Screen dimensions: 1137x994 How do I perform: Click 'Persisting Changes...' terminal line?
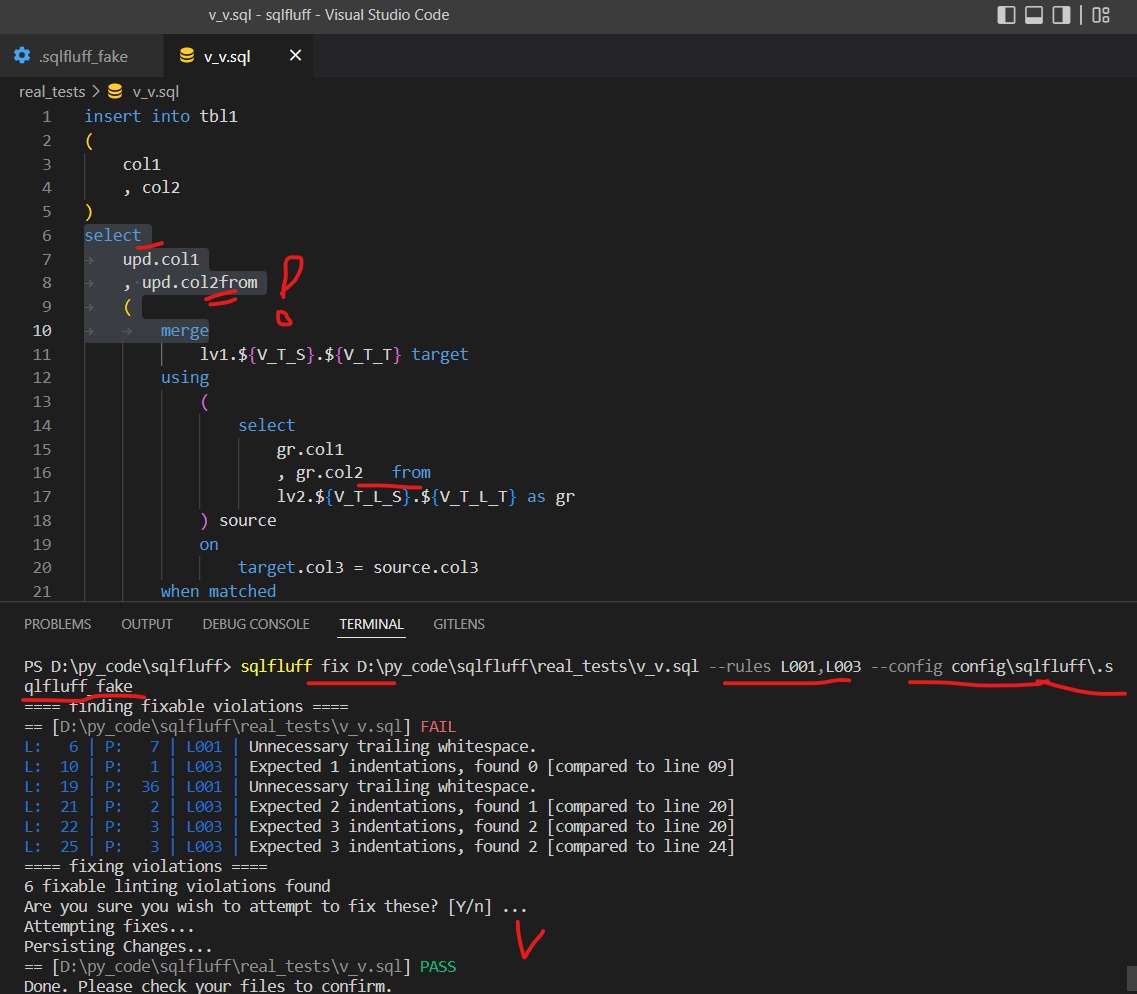[118, 947]
